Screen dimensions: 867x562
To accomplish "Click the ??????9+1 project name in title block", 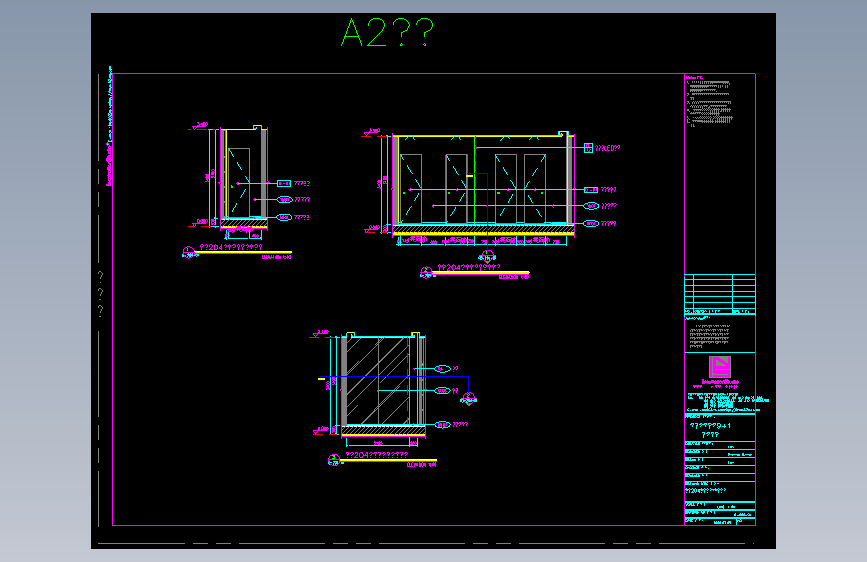I will tap(711, 426).
